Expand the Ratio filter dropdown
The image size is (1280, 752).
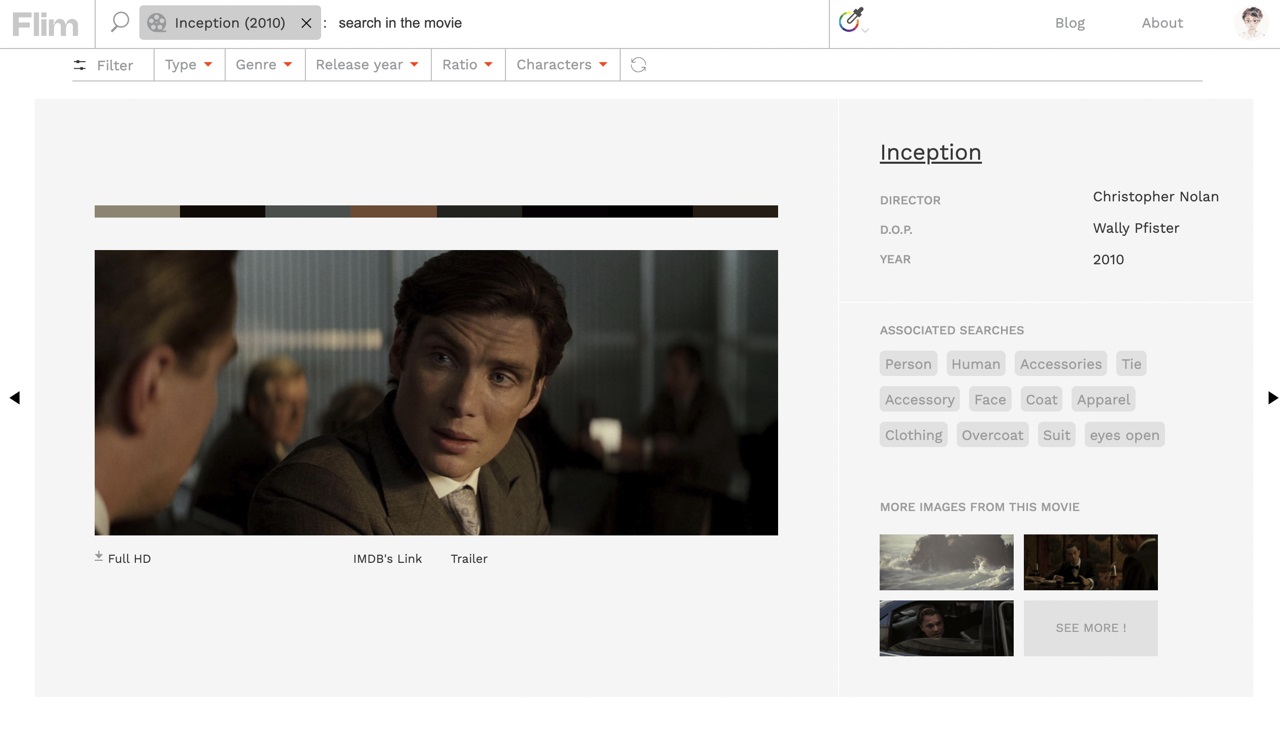pos(468,65)
